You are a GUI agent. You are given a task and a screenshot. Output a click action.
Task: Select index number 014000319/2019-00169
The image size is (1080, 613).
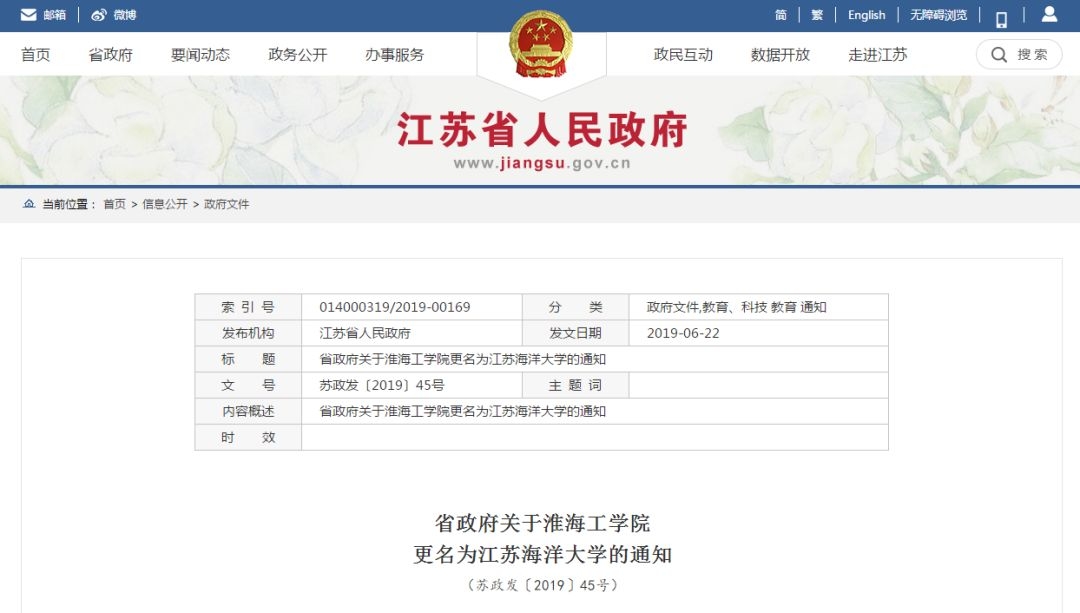point(395,307)
